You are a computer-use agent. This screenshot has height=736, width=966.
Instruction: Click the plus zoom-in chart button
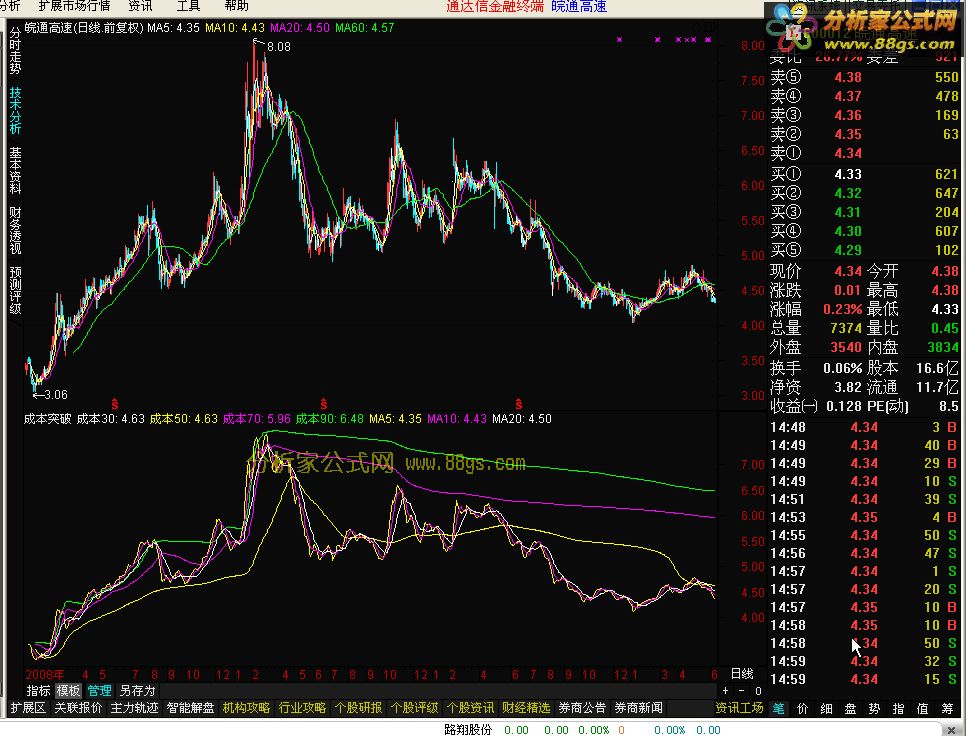725,691
